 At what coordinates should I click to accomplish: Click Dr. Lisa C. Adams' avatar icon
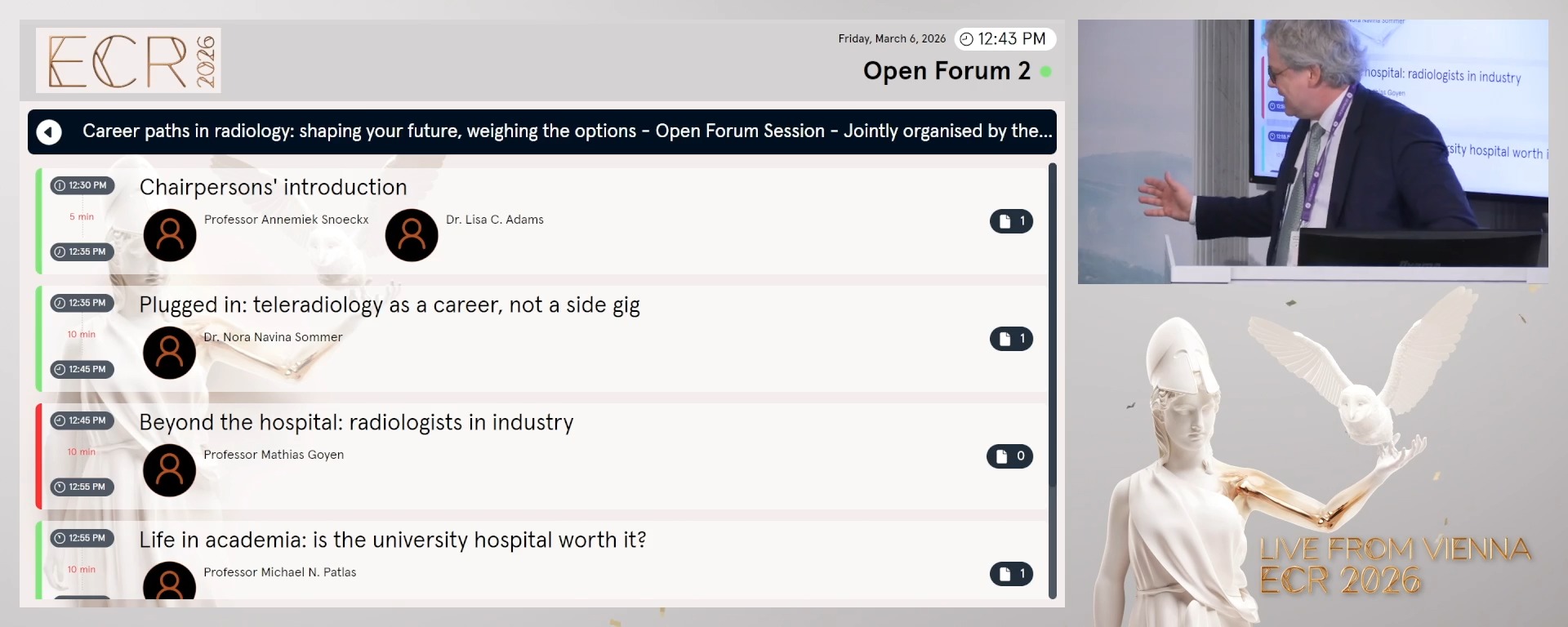tap(411, 235)
